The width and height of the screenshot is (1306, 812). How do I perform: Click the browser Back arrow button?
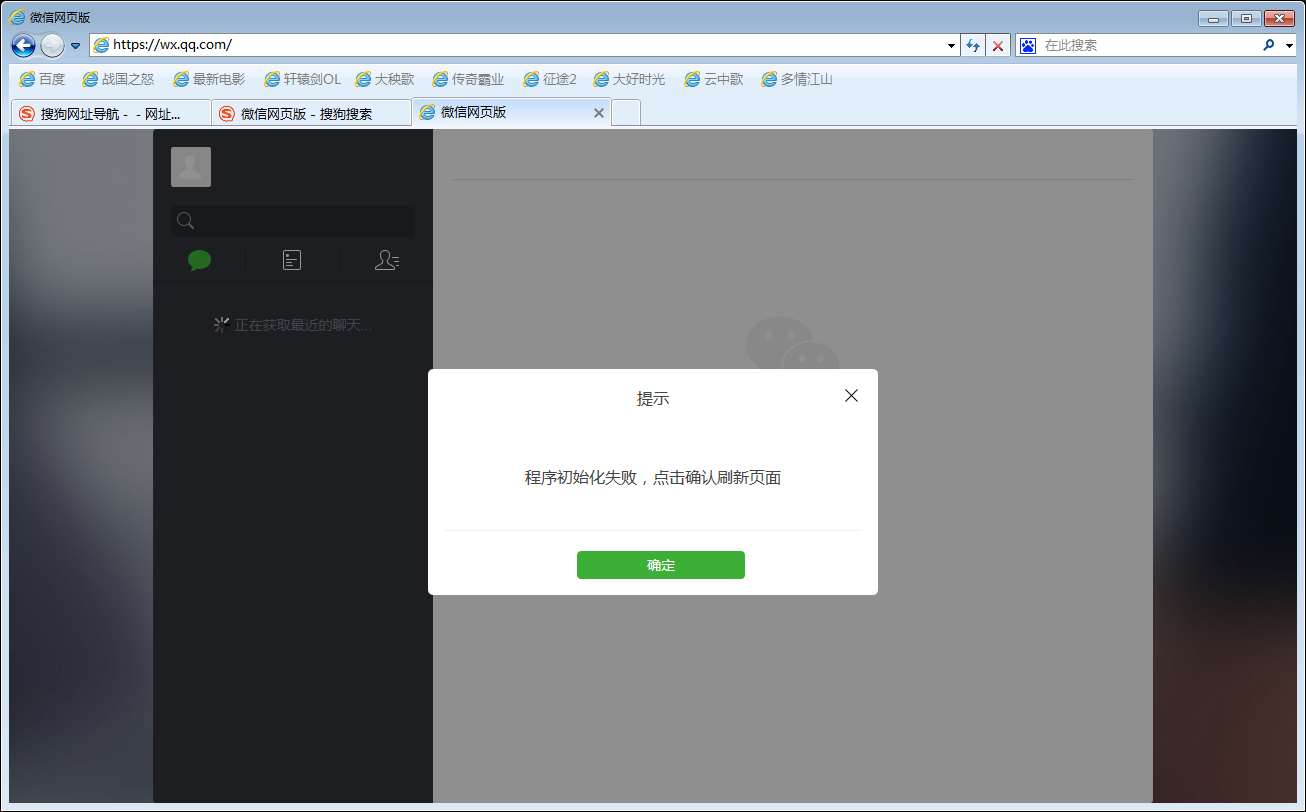23,45
